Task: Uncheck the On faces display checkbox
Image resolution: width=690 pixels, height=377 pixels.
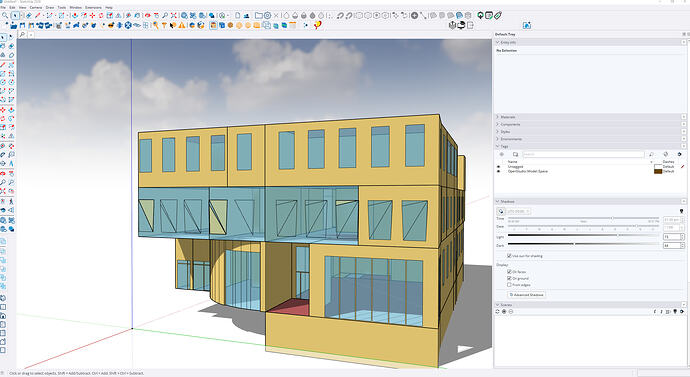Action: [x=509, y=272]
